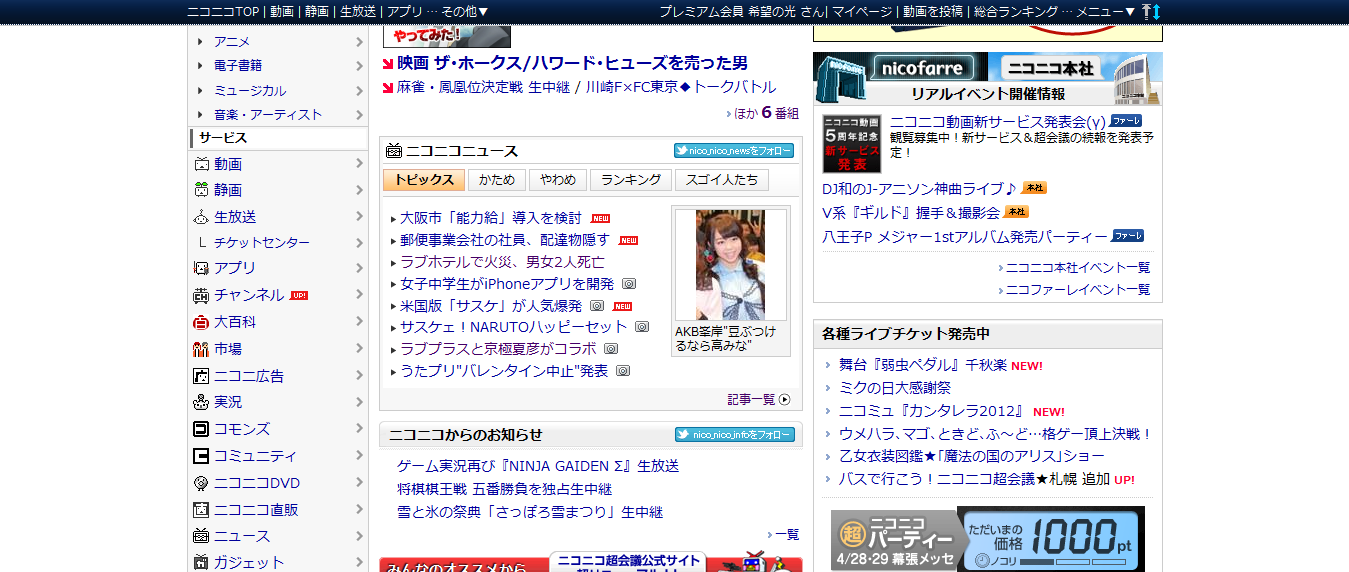This screenshot has height=572, width=1349.
Task: Click the ニコニコニュース header TV icon
Action: click(x=394, y=151)
